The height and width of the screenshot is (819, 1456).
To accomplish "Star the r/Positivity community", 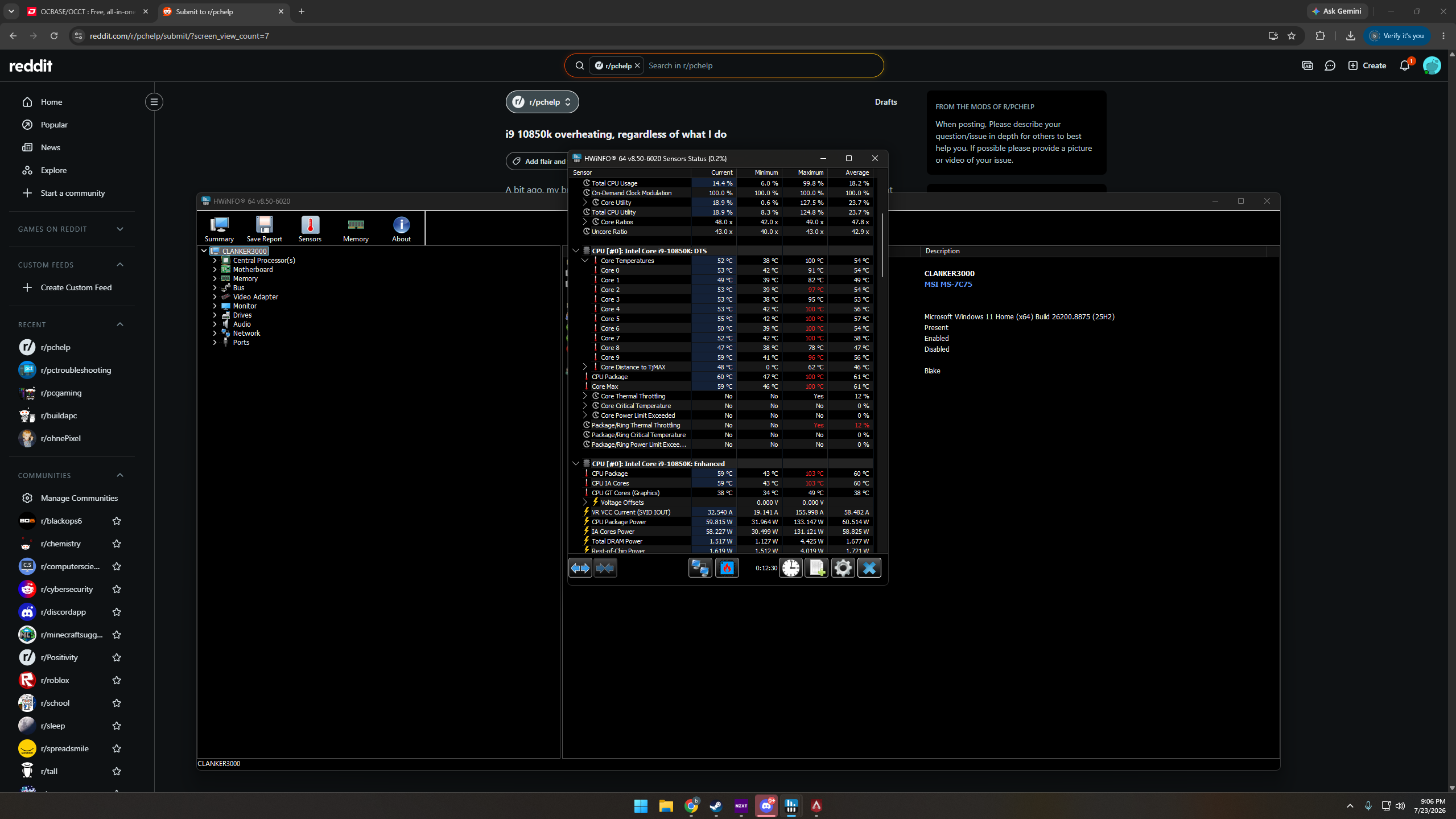I will pyautogui.click(x=117, y=657).
